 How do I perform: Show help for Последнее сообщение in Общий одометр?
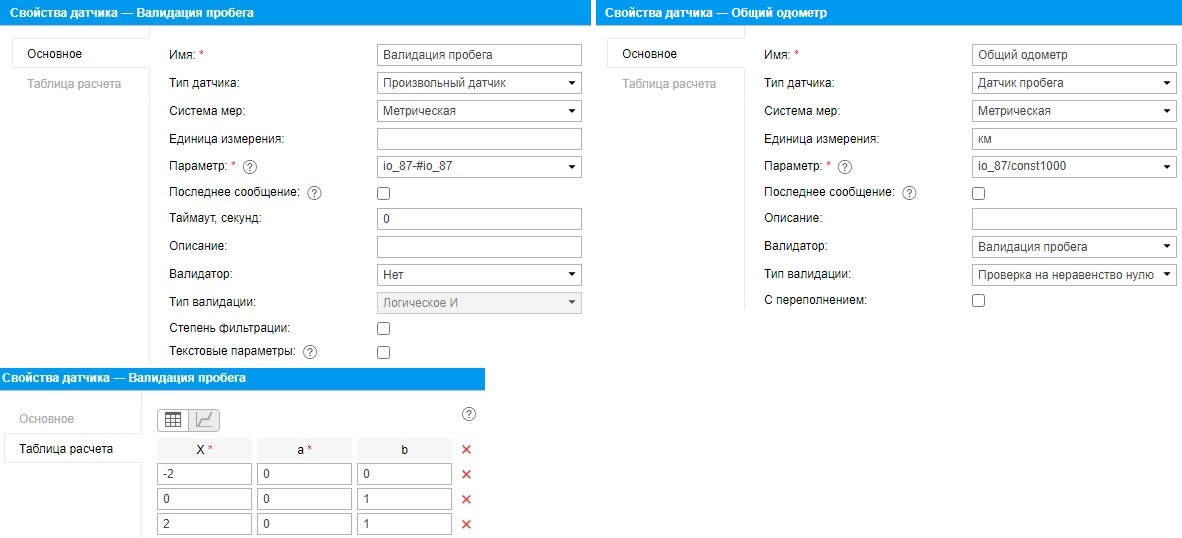point(909,193)
